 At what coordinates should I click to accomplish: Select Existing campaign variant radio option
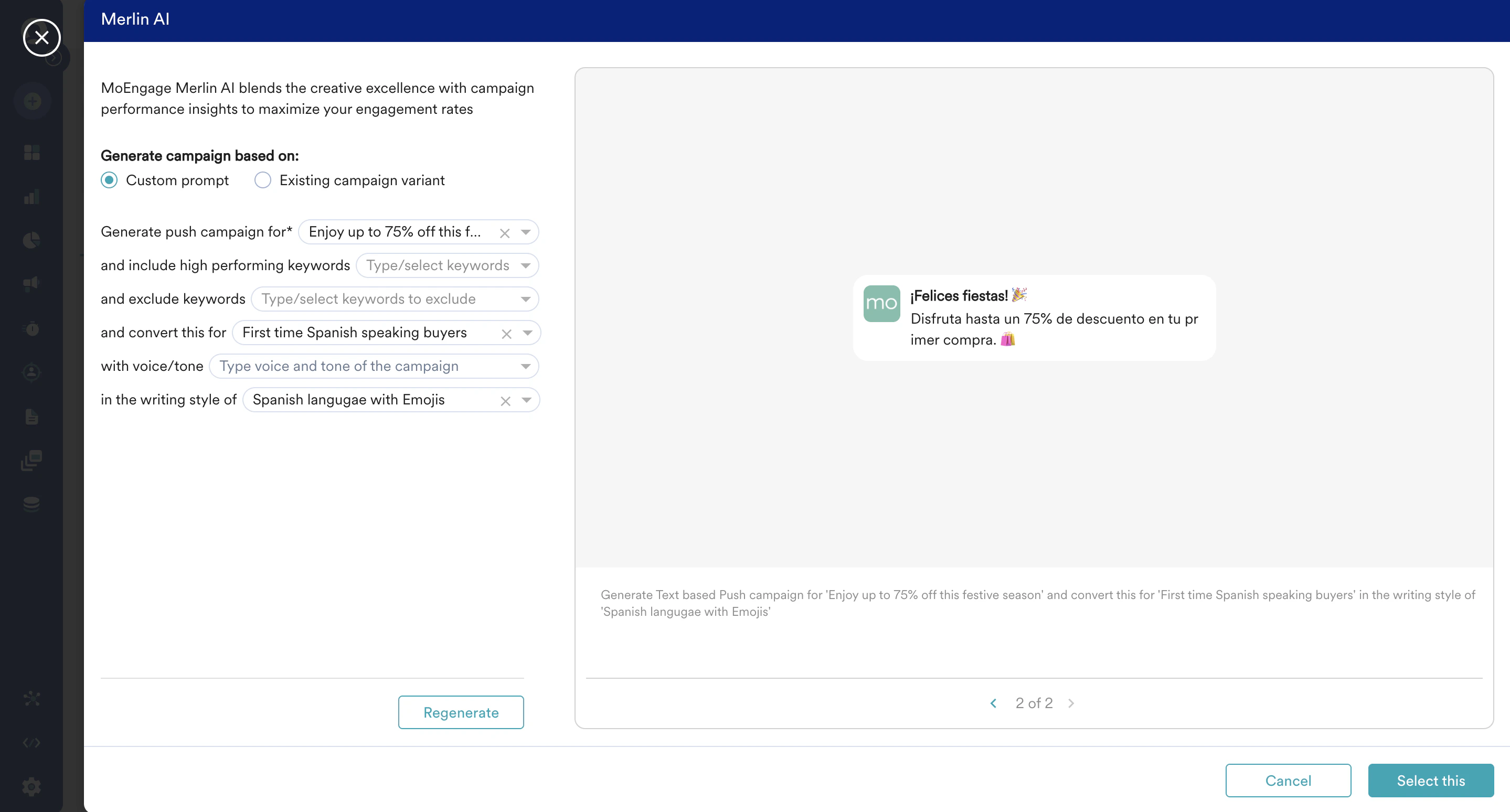point(263,180)
